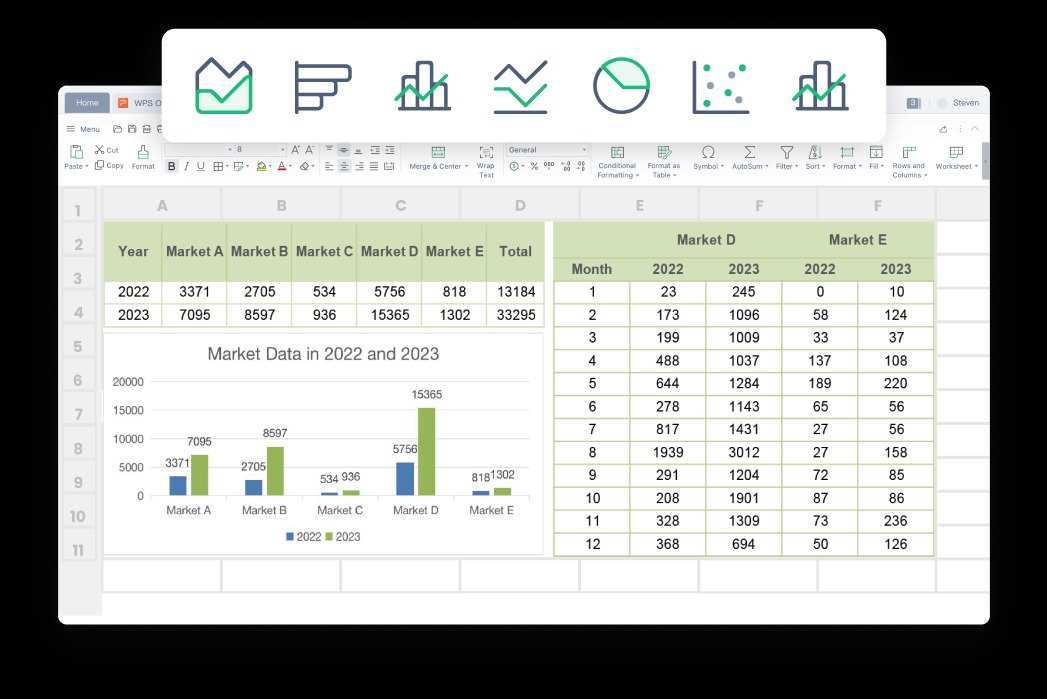Click the Format painter brush icon

(x=143, y=152)
